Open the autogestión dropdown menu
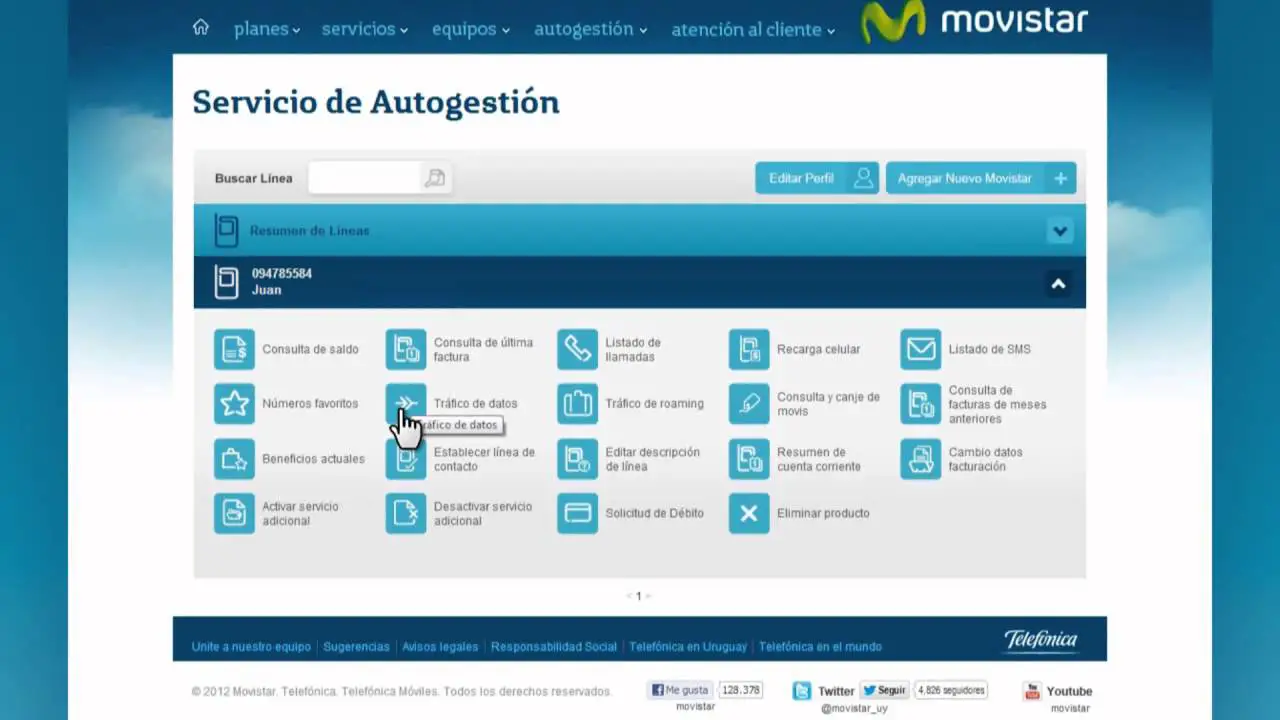1280x720 pixels. click(591, 29)
